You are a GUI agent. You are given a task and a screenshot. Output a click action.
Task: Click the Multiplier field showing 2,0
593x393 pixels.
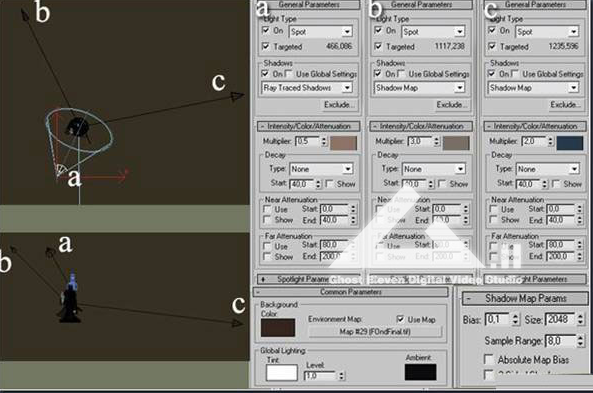click(x=534, y=141)
